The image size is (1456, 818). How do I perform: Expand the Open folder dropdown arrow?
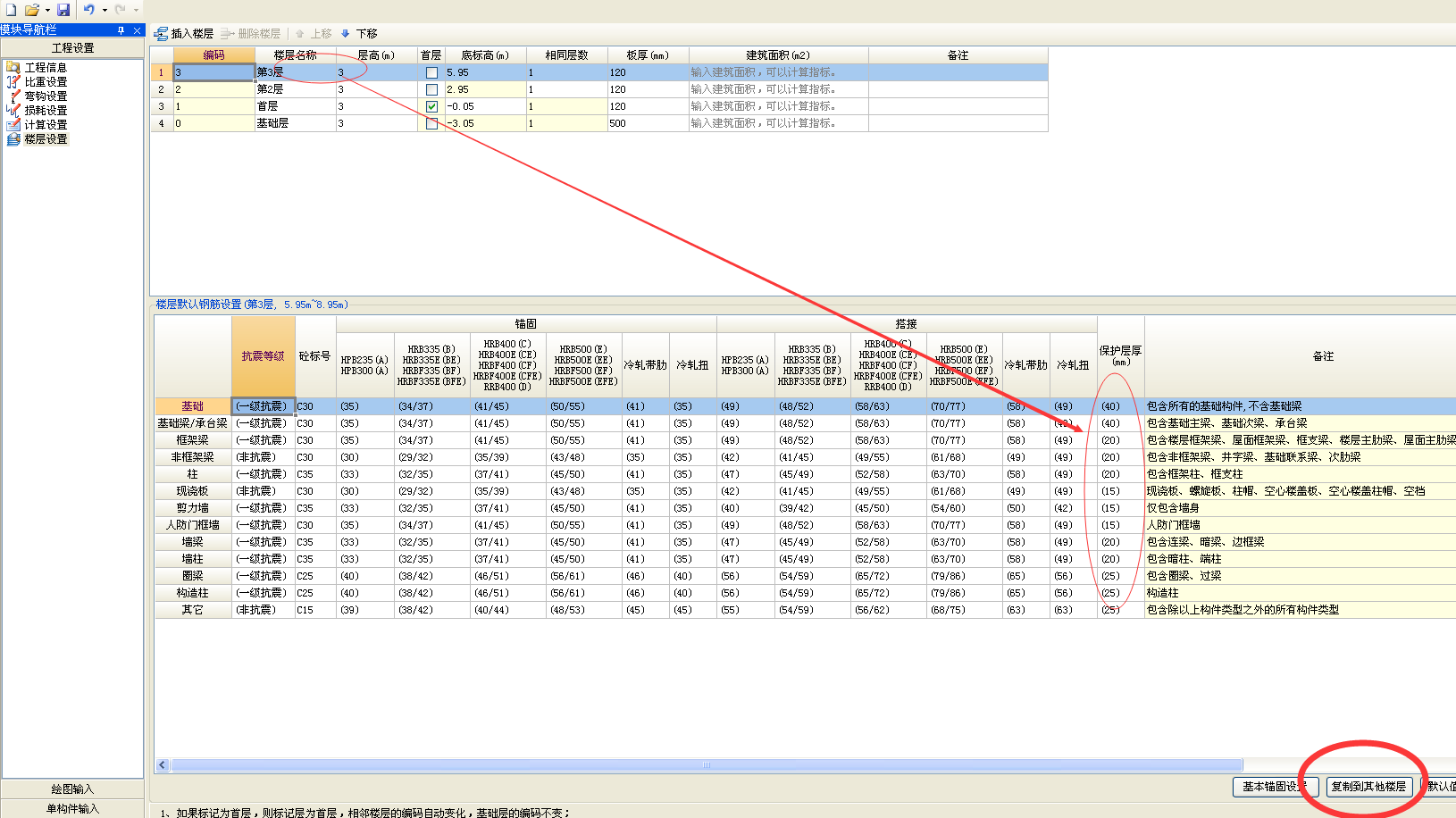pyautogui.click(x=46, y=10)
